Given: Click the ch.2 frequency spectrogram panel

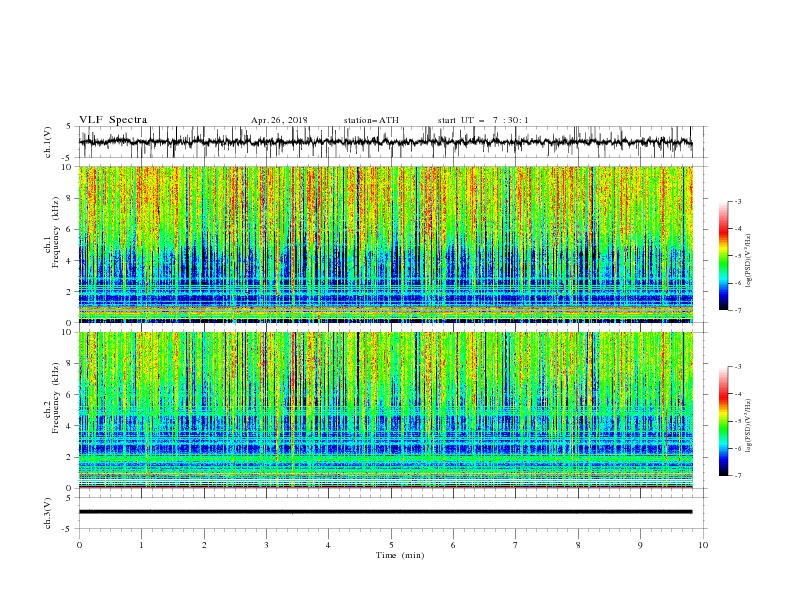Looking at the screenshot, I should [386, 410].
